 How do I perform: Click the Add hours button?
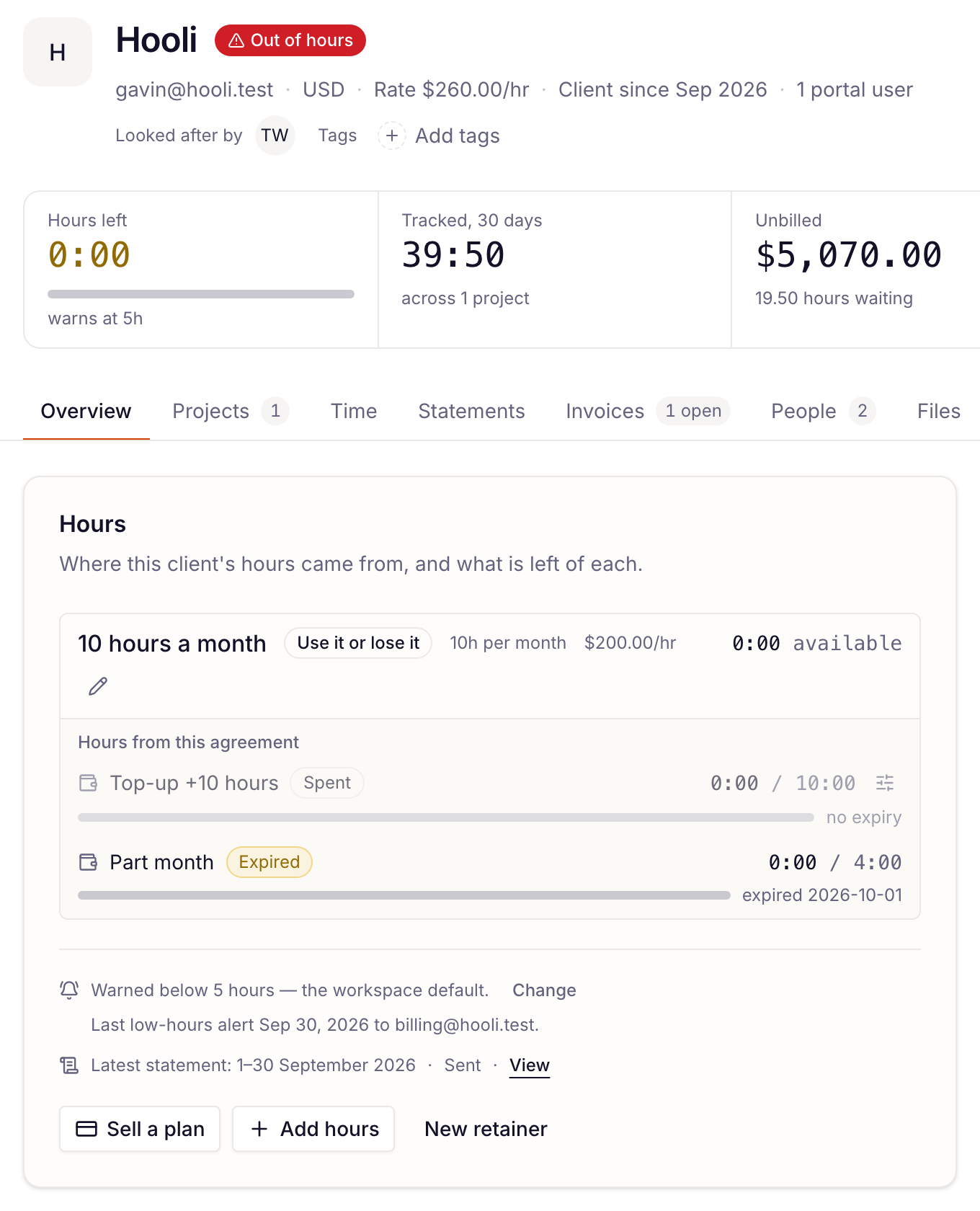tap(313, 1129)
